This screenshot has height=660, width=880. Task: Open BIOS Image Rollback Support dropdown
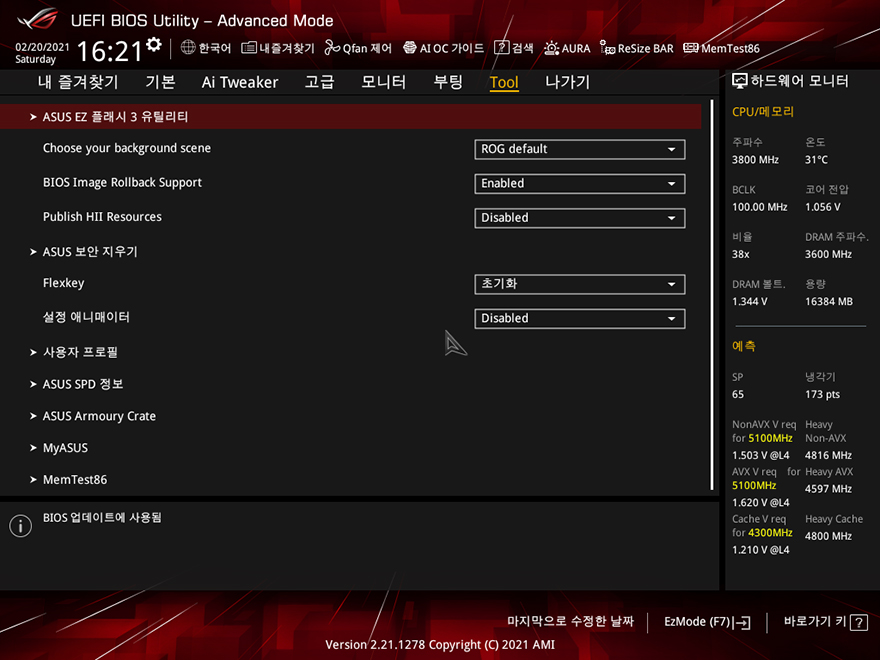[580, 184]
